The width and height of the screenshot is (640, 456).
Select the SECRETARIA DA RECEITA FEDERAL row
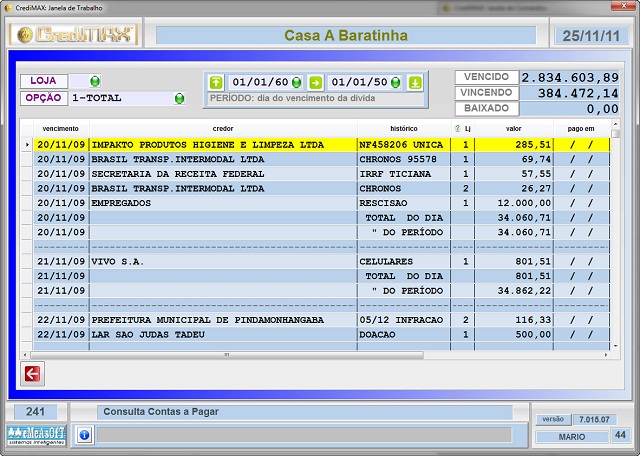pos(223,173)
